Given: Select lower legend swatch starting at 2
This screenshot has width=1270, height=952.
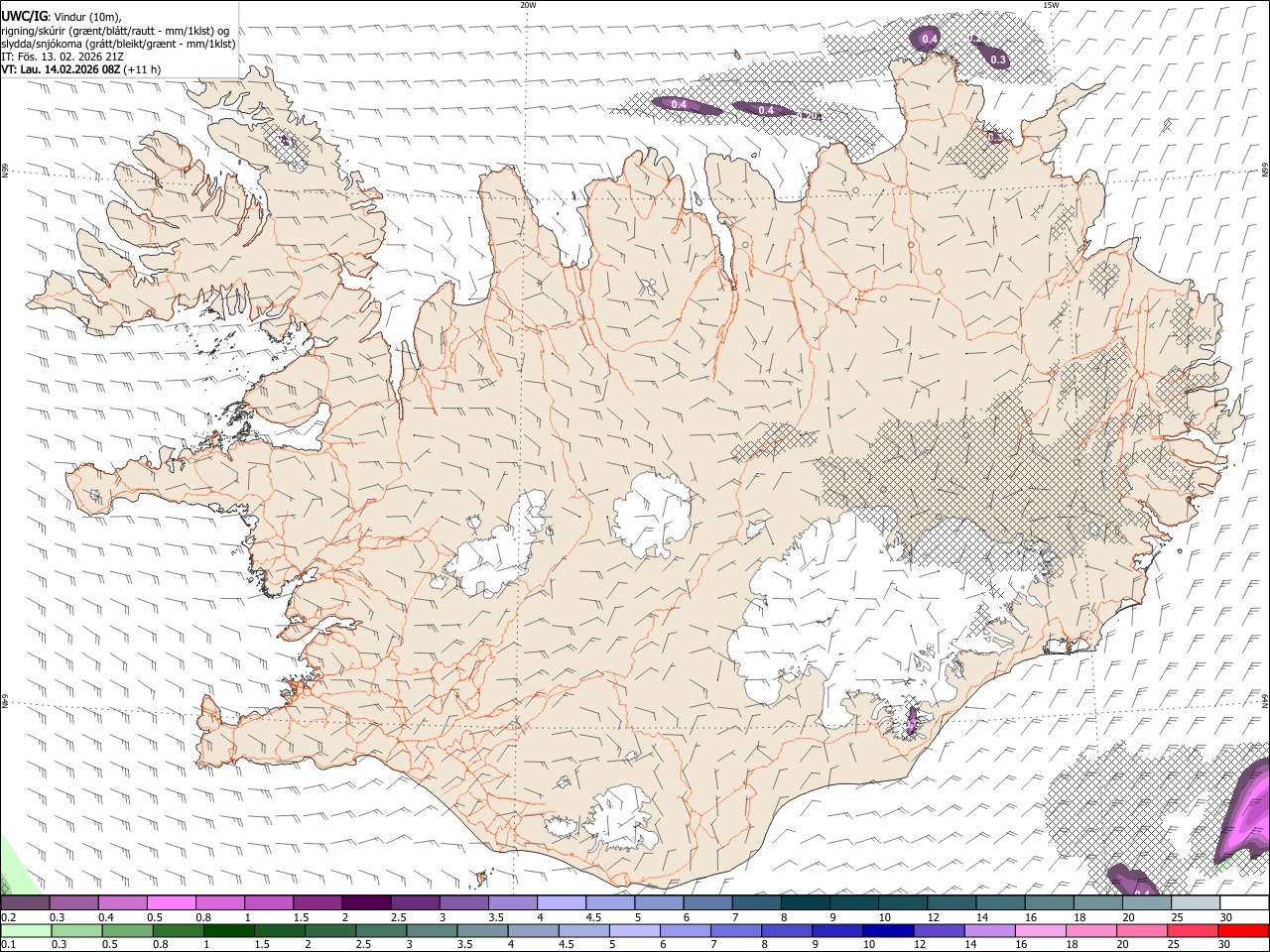Looking at the screenshot, I should (329, 931).
